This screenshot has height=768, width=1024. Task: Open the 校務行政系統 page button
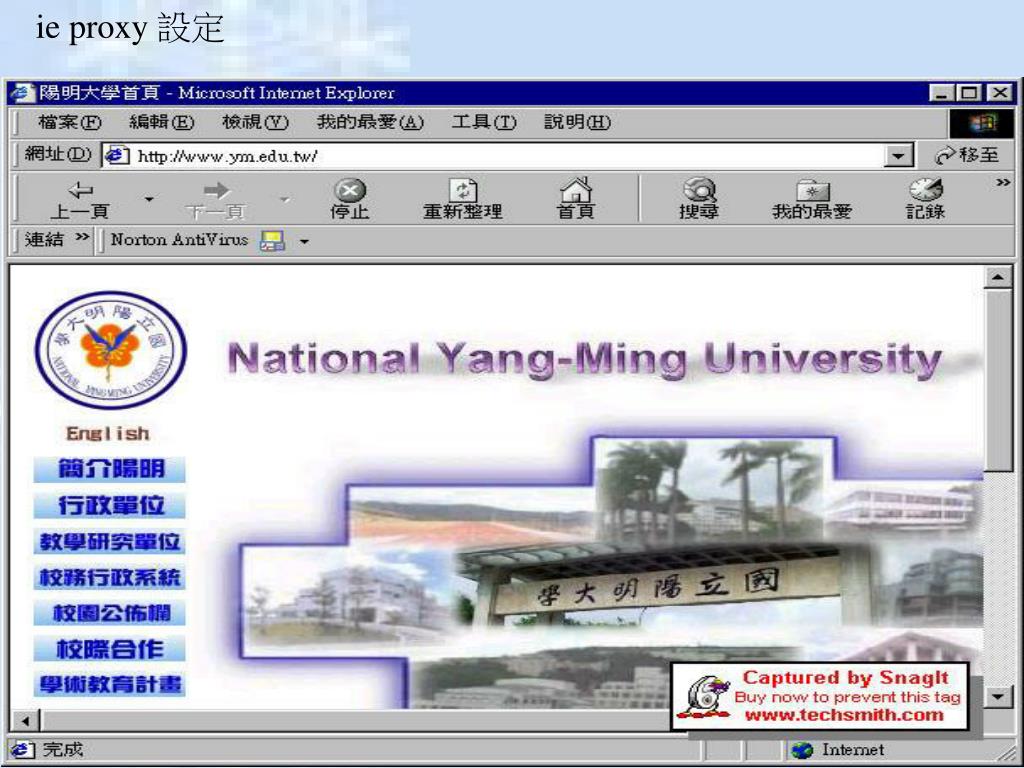(110, 577)
